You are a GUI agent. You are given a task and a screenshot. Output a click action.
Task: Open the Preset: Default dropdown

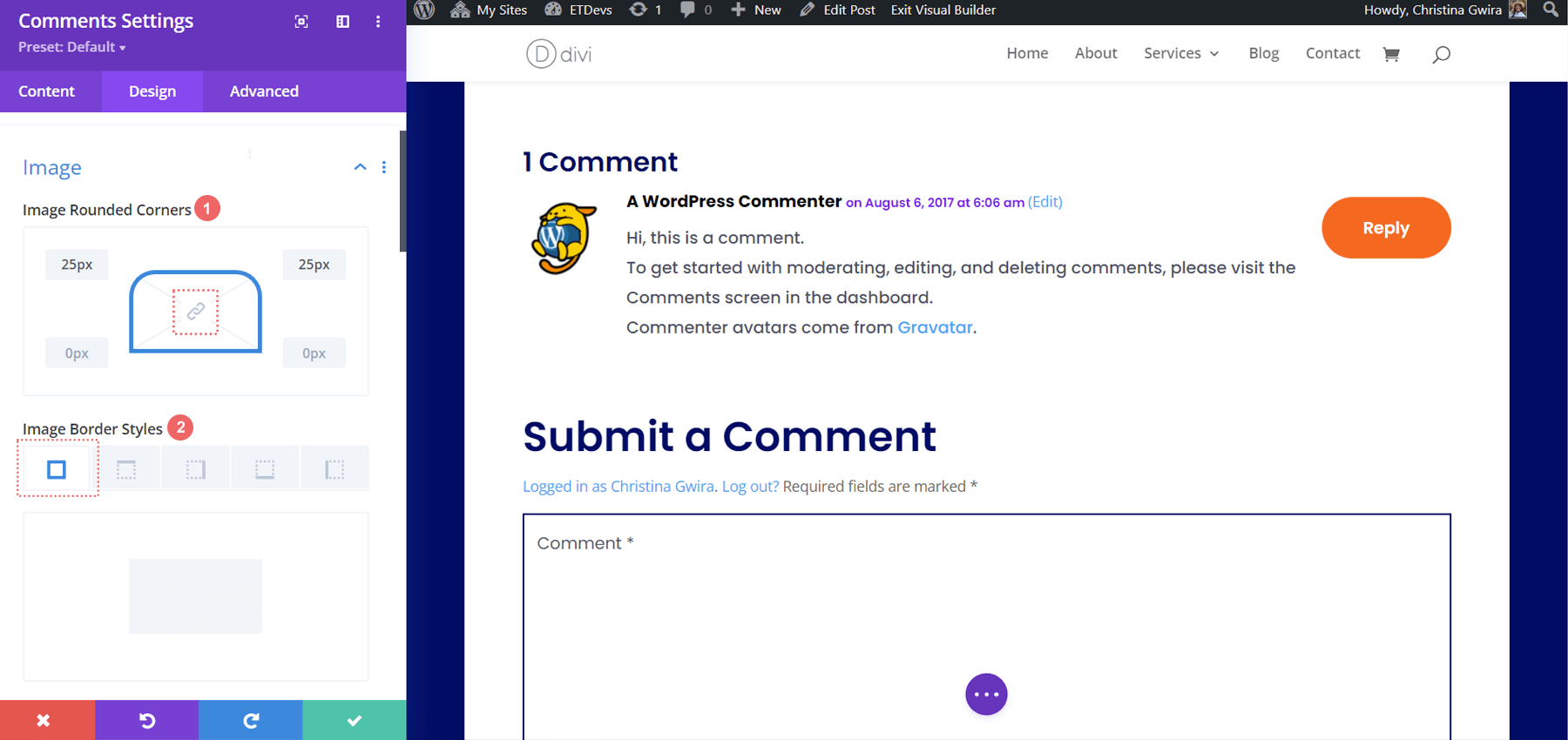click(72, 47)
